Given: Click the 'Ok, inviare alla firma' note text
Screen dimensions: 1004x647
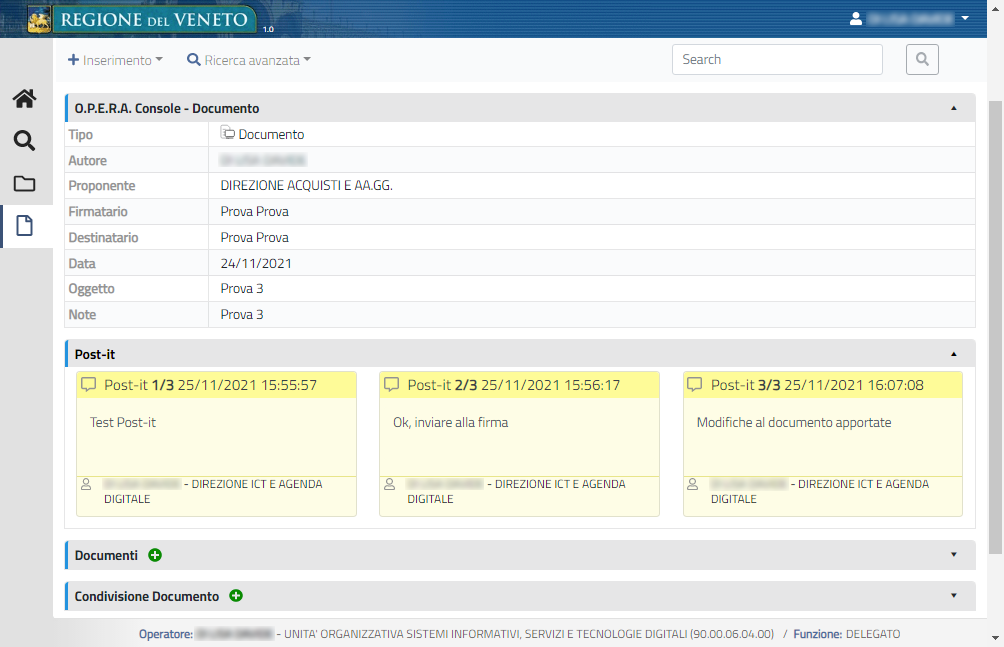Looking at the screenshot, I should click(x=451, y=423).
